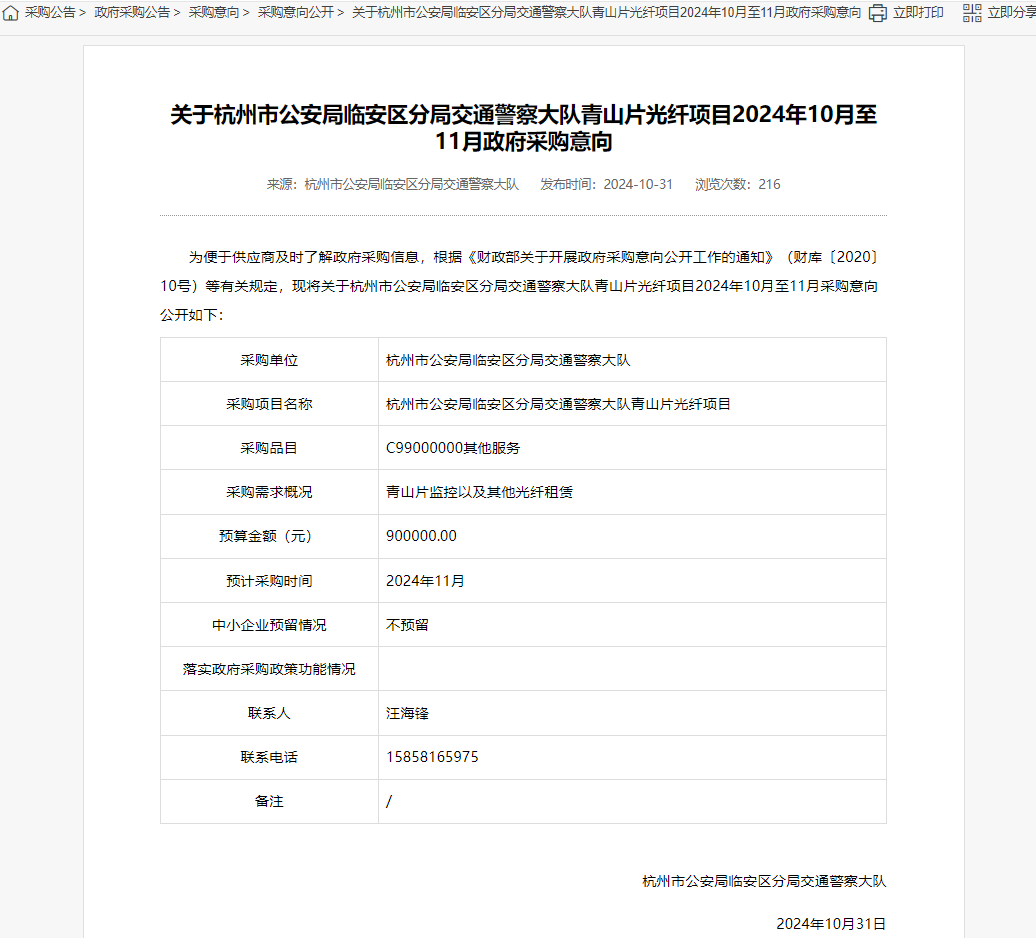Click source 杭州市公安局临安区分局交通警察大队 in header meta
The width and height of the screenshot is (1036, 938).
412,184
